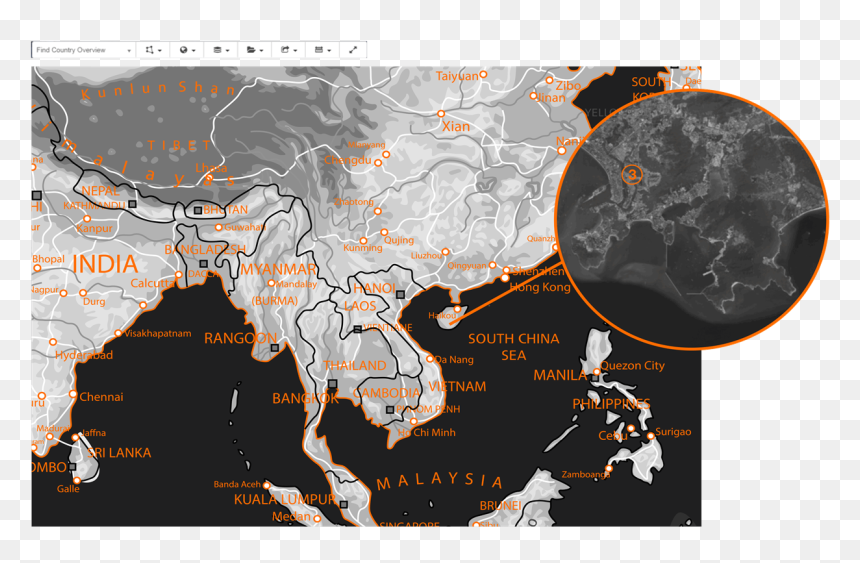Click the Zamboanga city label
Viewport: 860px width, 563px height.
pyautogui.click(x=585, y=475)
